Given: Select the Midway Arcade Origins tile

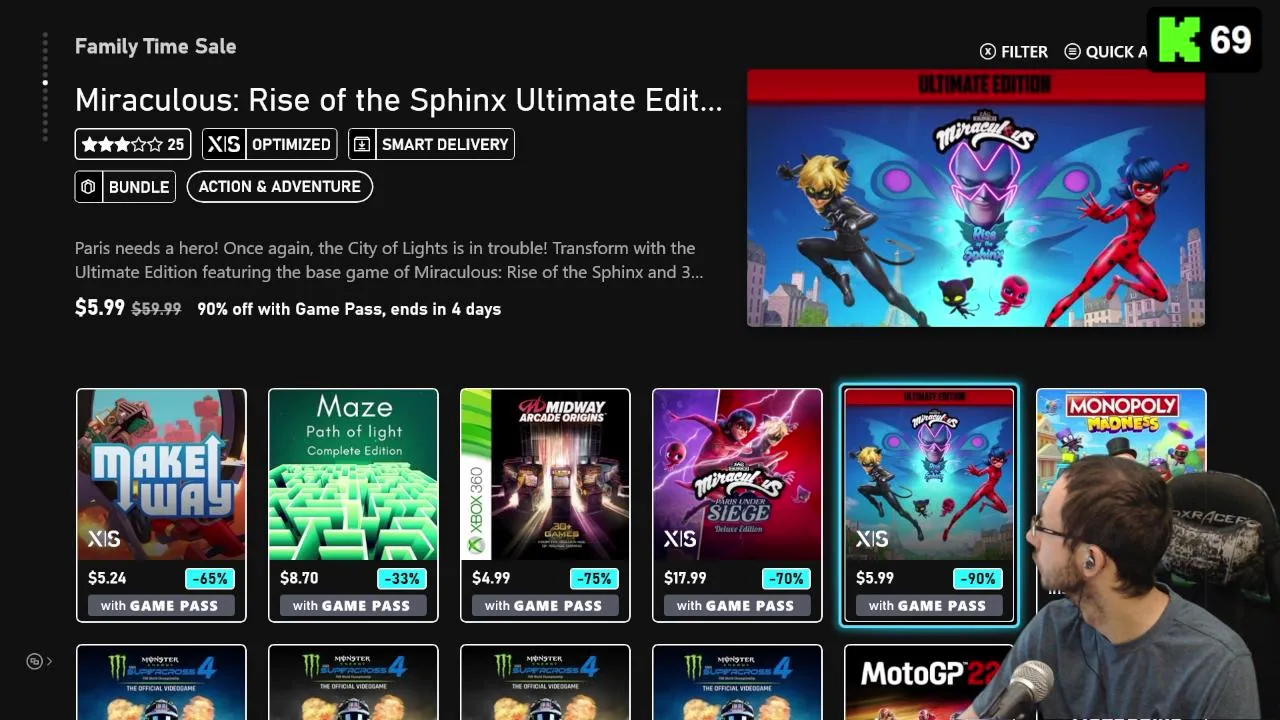Looking at the screenshot, I should pos(545,505).
